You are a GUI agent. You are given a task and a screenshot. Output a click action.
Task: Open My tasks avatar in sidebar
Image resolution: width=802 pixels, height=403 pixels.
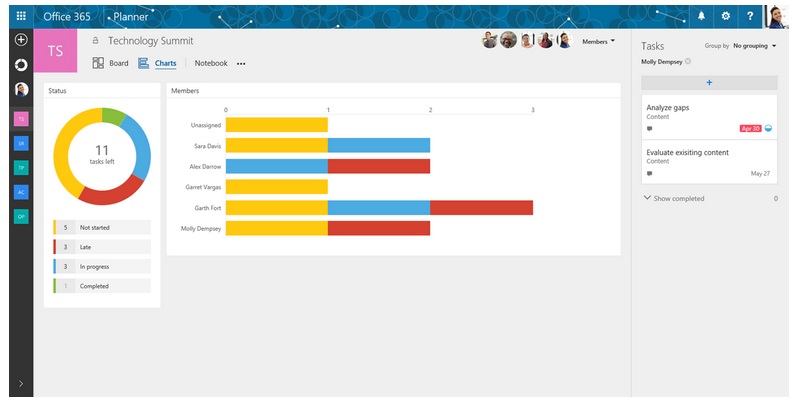(21, 89)
